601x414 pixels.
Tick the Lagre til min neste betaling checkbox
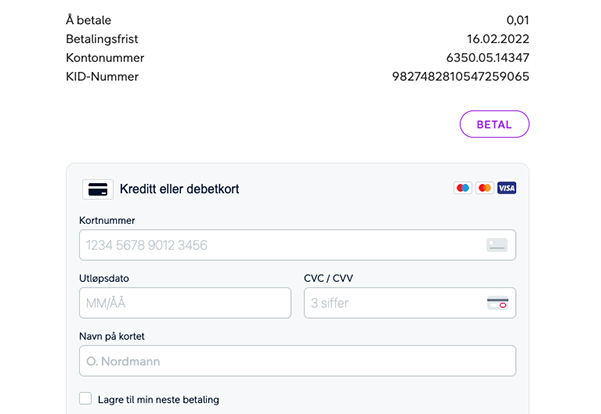pos(85,399)
